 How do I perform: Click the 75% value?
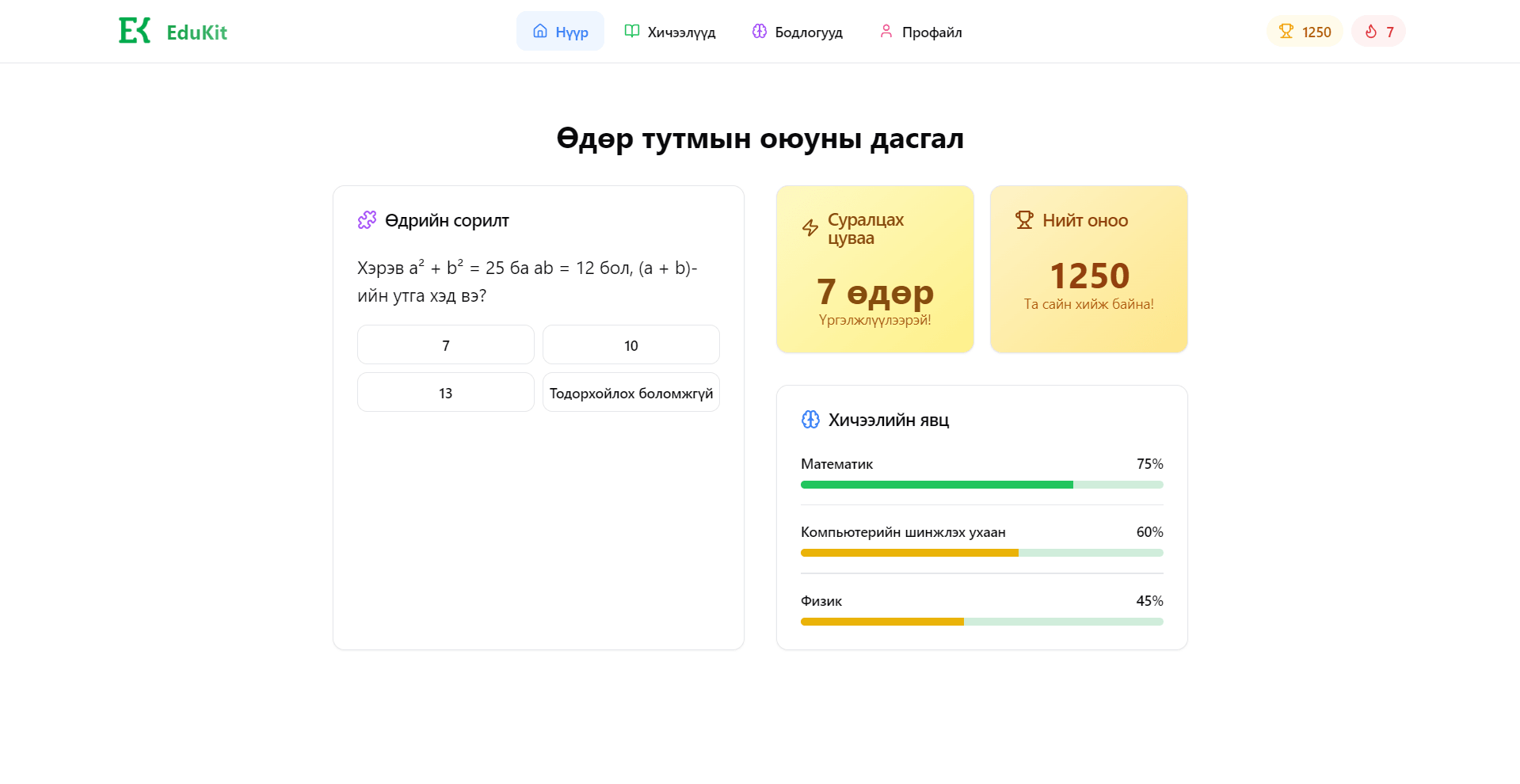[1150, 464]
